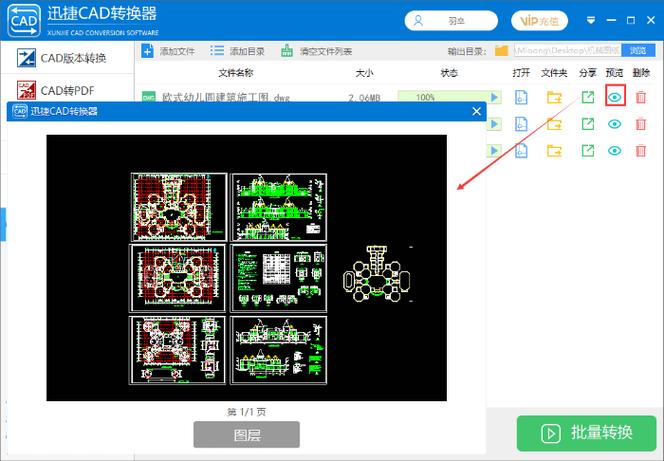Click the 输出目录 label
The image size is (664, 461).
point(467,51)
